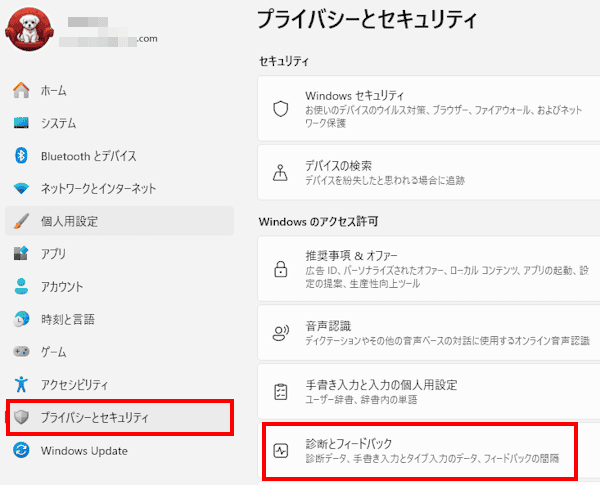Screen dimensions: 600x485
Task: Click the account (アカウント) person icon
Action: click(x=21, y=286)
